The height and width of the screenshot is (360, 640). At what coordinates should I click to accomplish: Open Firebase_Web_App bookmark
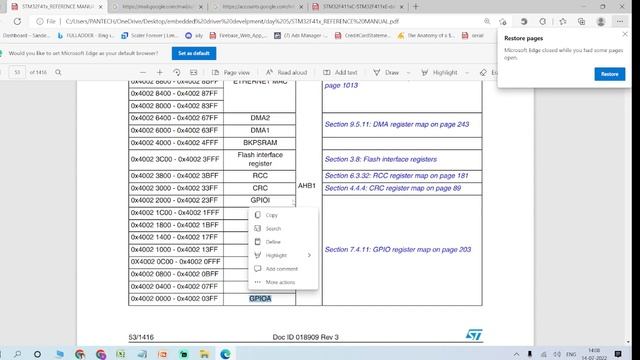pos(238,36)
